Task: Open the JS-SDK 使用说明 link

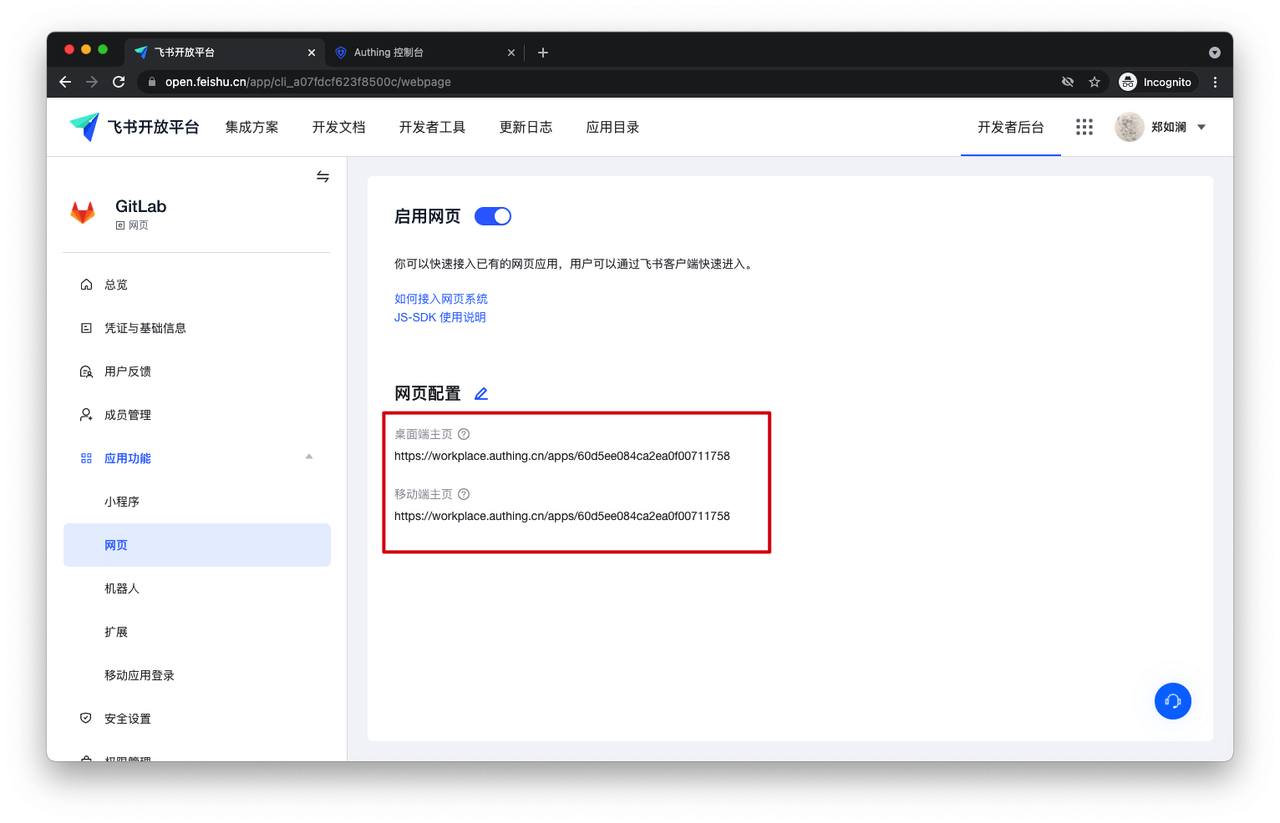Action: 440,317
